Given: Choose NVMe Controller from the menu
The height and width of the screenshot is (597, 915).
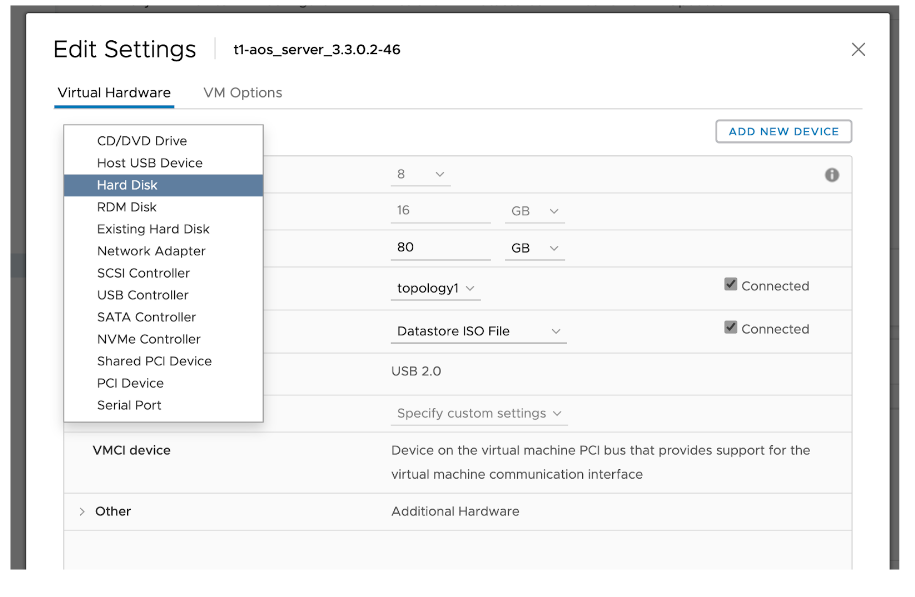Looking at the screenshot, I should [148, 339].
